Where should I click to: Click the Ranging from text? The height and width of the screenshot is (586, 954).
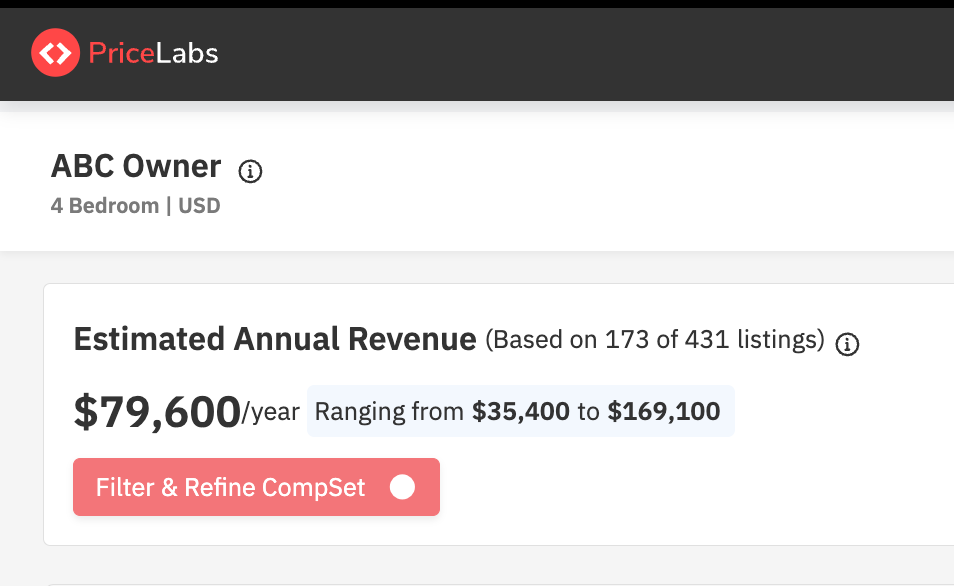(389, 411)
